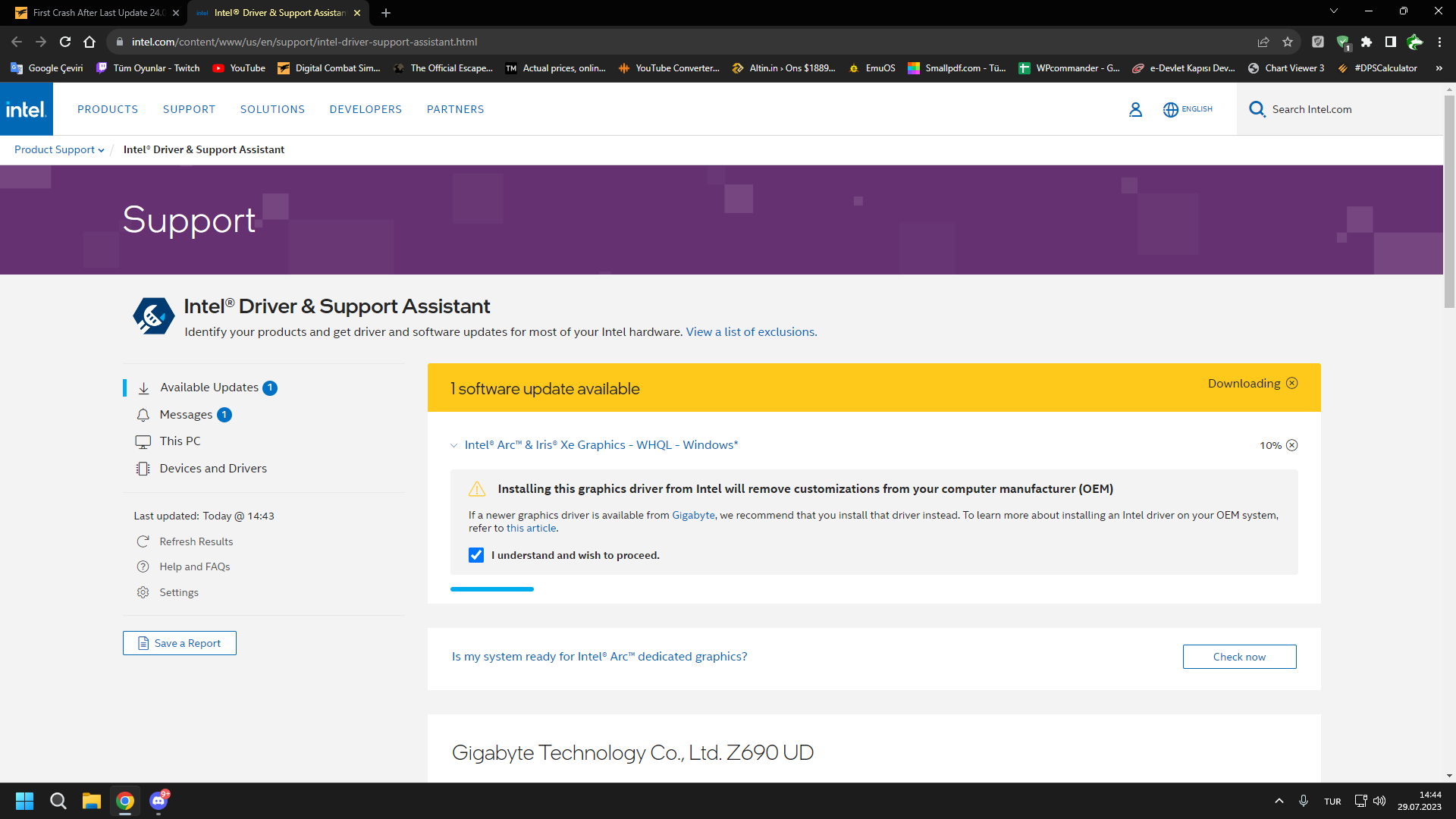The image size is (1456, 819).
Task: Close the Intel Driver & Support tab
Action: (357, 13)
